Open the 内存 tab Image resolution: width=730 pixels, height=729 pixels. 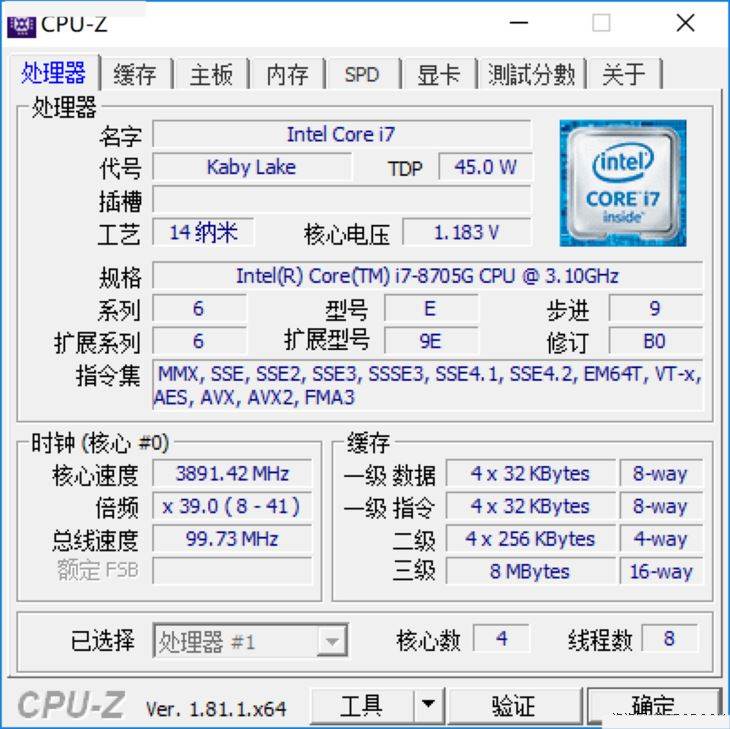[x=288, y=74]
